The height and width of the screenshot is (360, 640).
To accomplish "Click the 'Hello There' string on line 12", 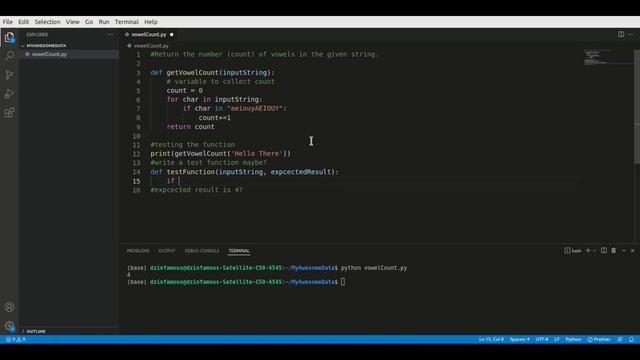I will (x=257, y=153).
